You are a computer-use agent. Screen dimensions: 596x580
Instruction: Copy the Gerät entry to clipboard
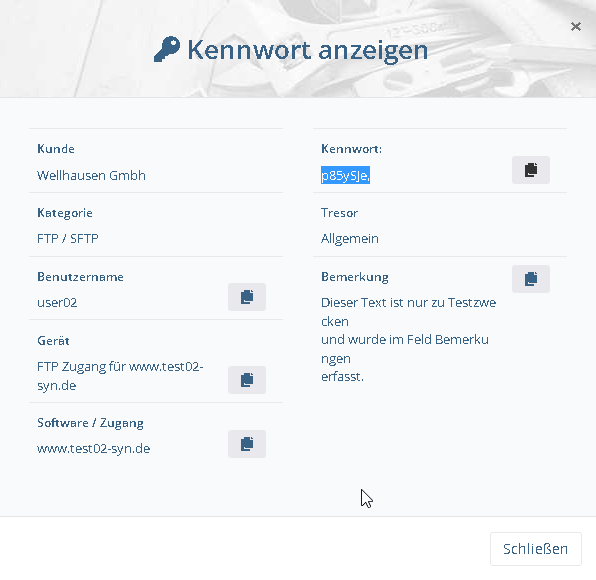pos(247,380)
